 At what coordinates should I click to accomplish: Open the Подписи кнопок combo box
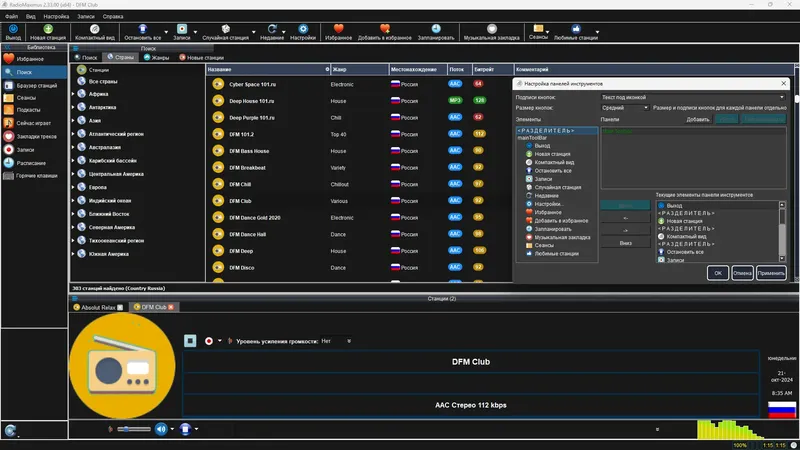(693, 97)
